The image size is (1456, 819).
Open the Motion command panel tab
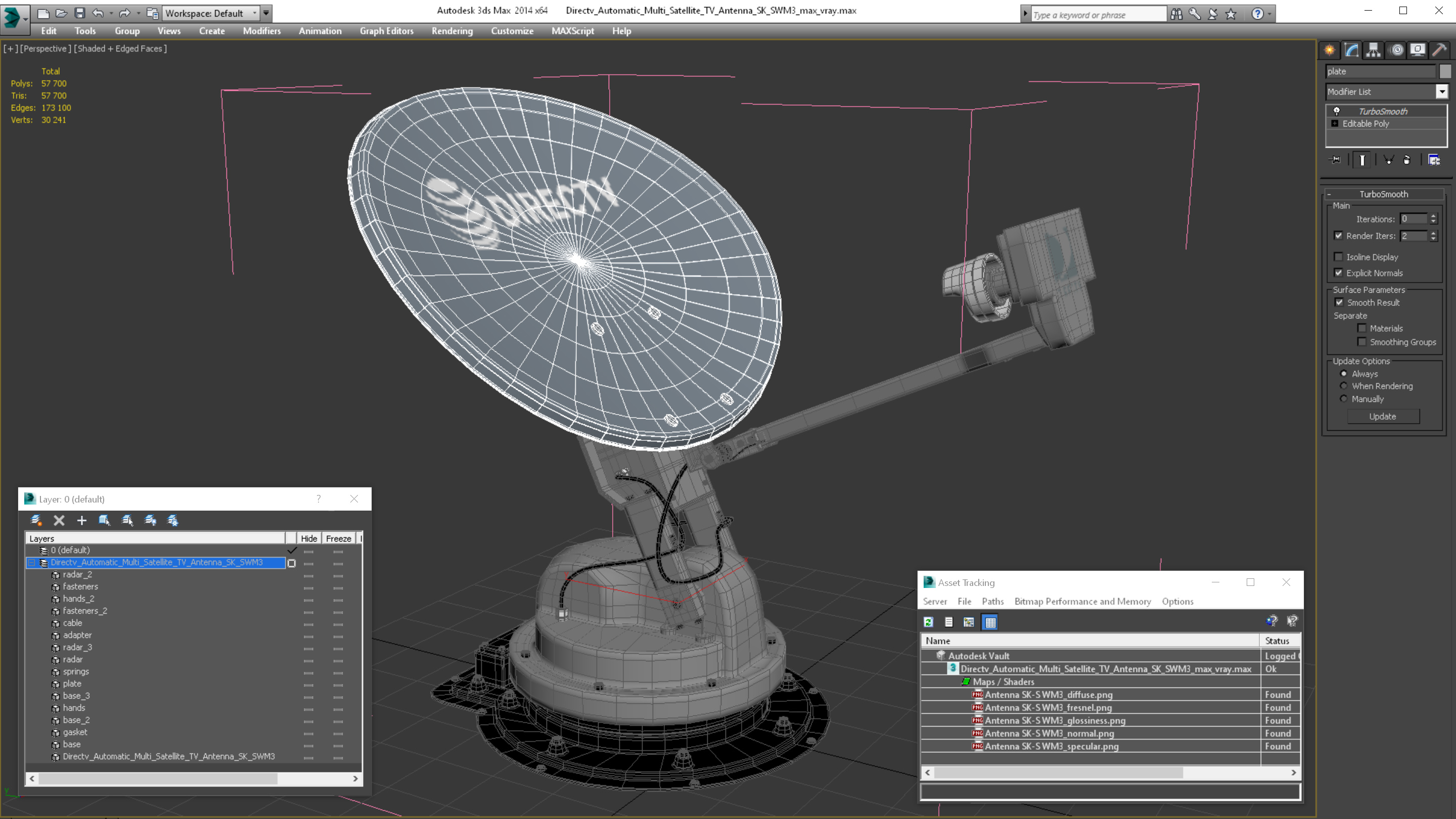point(1396,51)
